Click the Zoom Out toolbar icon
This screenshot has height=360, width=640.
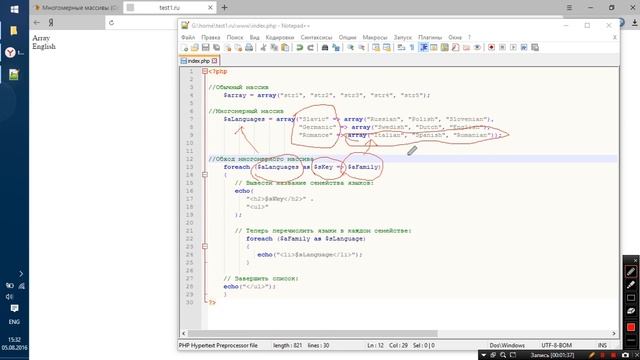click(361, 48)
